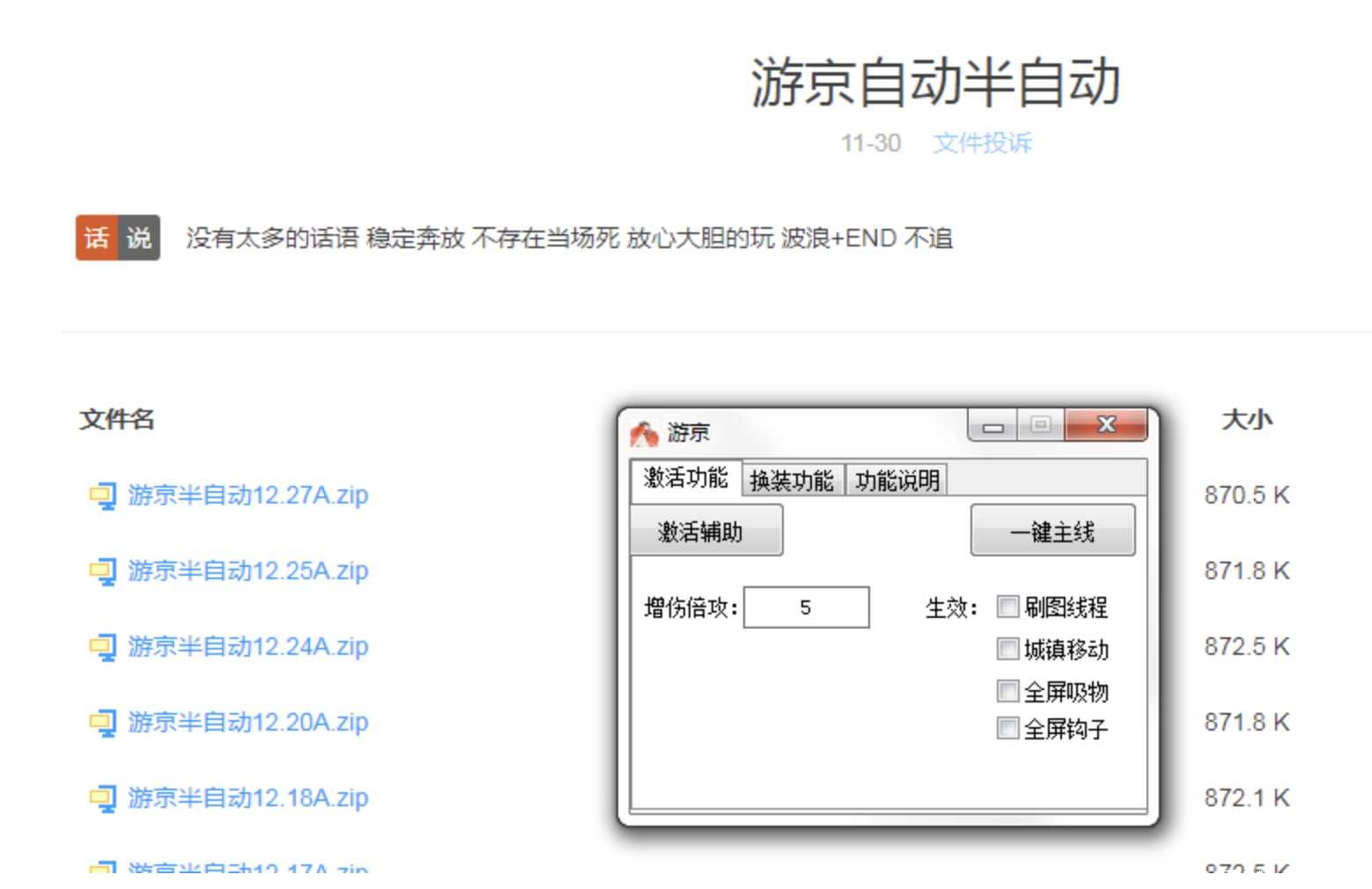Click the 游京自动半自动 page title

coord(935,83)
